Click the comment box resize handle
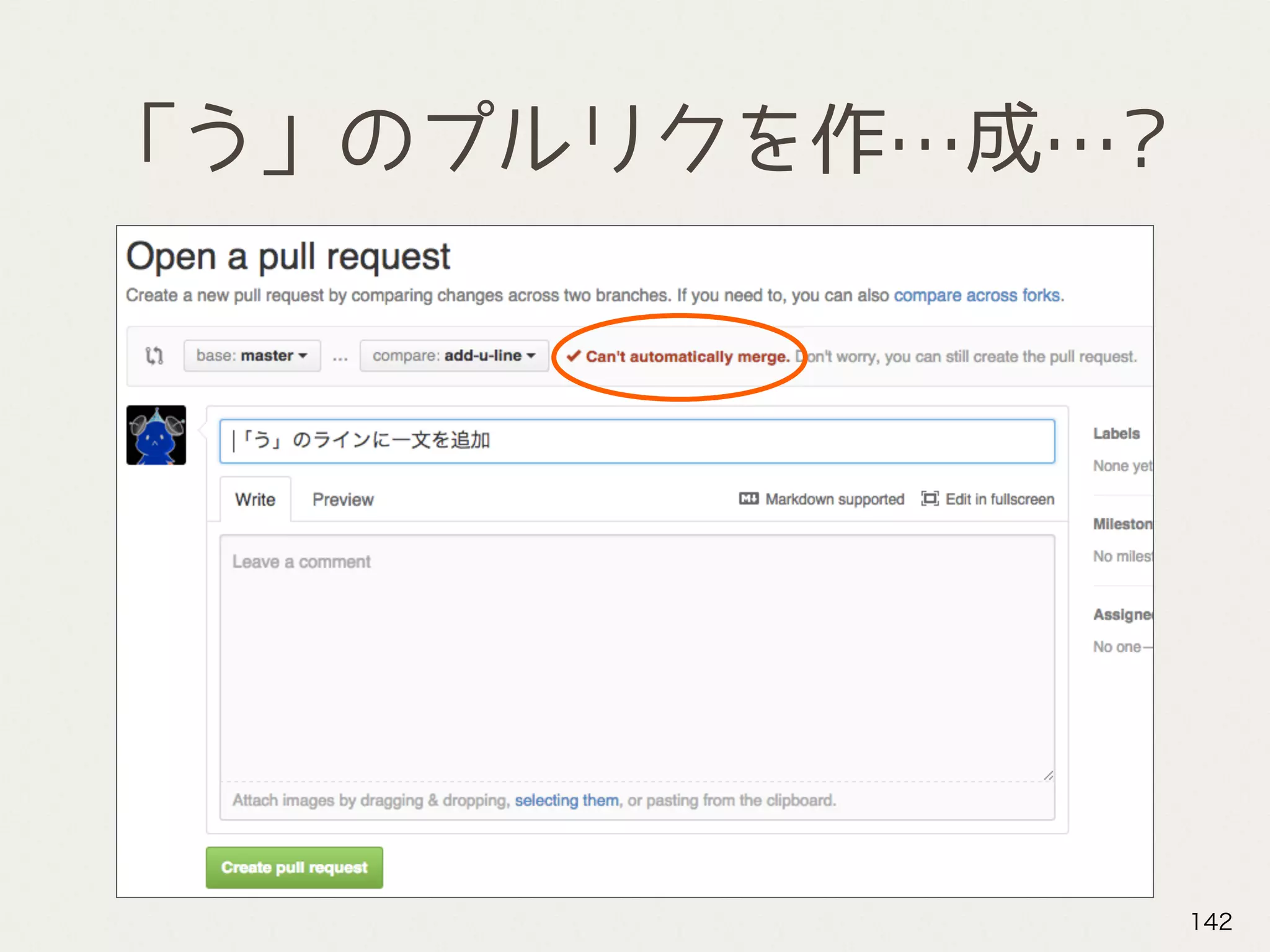Viewport: 1270px width, 952px height. coord(1048,775)
